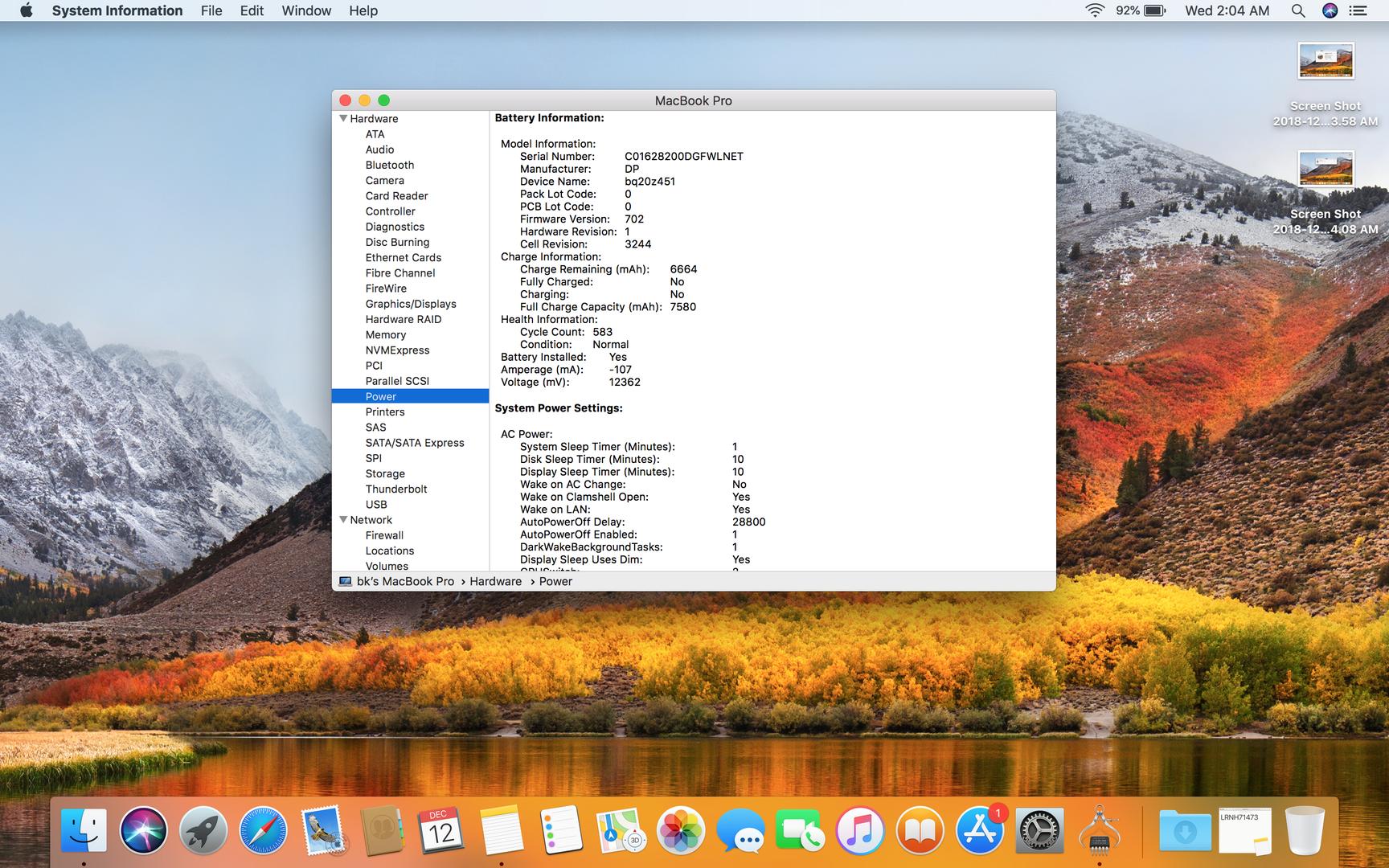Select NVMExpress in sidebar
The height and width of the screenshot is (868, 1389).
pyautogui.click(x=397, y=350)
